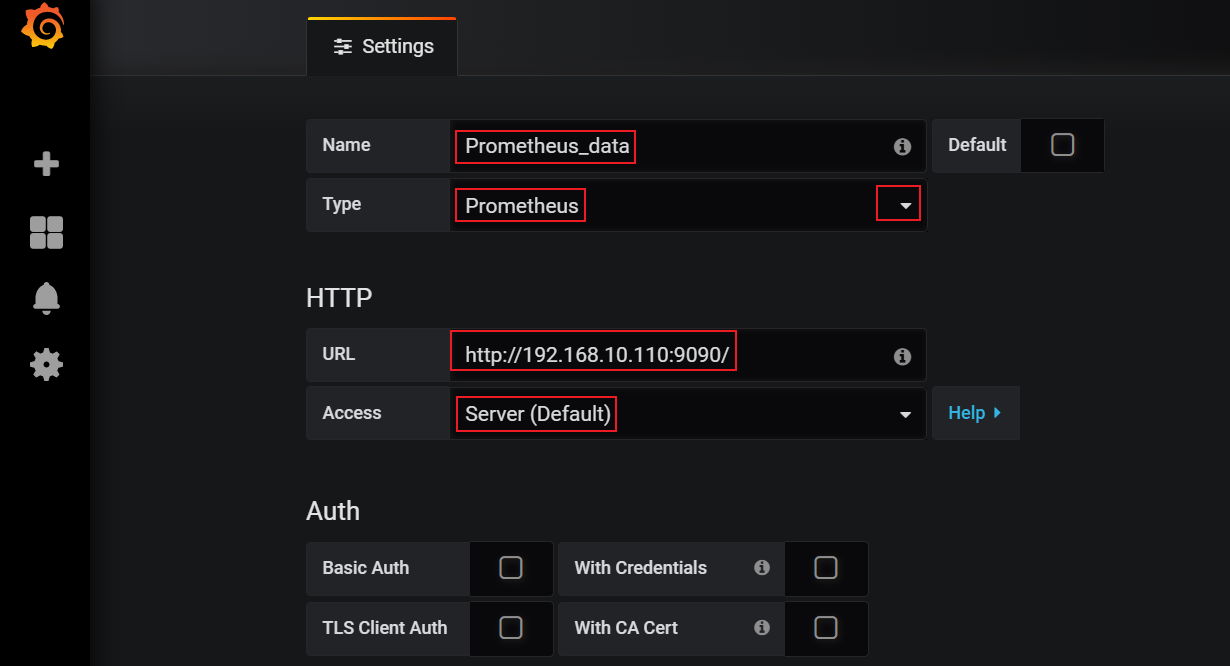Click the With Credentials info icon

pos(762,567)
